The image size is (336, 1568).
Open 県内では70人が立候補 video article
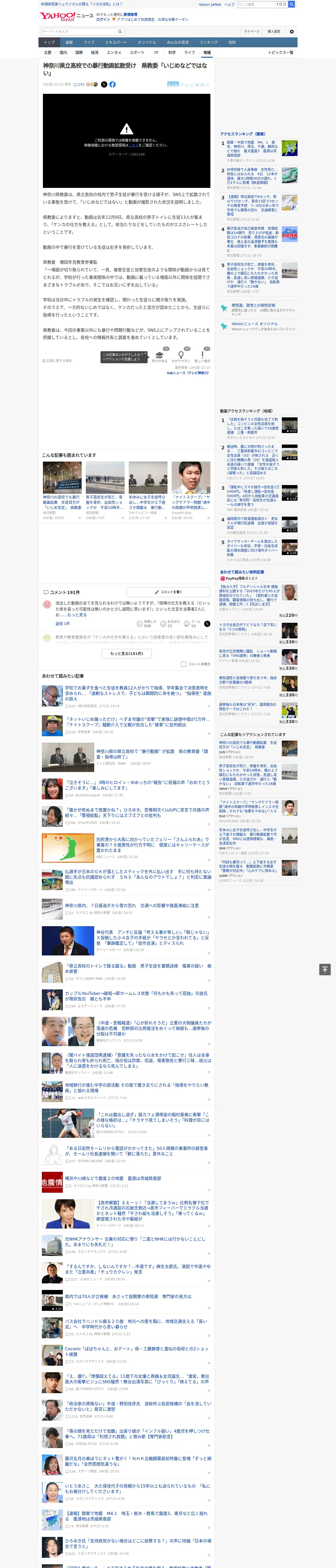127,1296
